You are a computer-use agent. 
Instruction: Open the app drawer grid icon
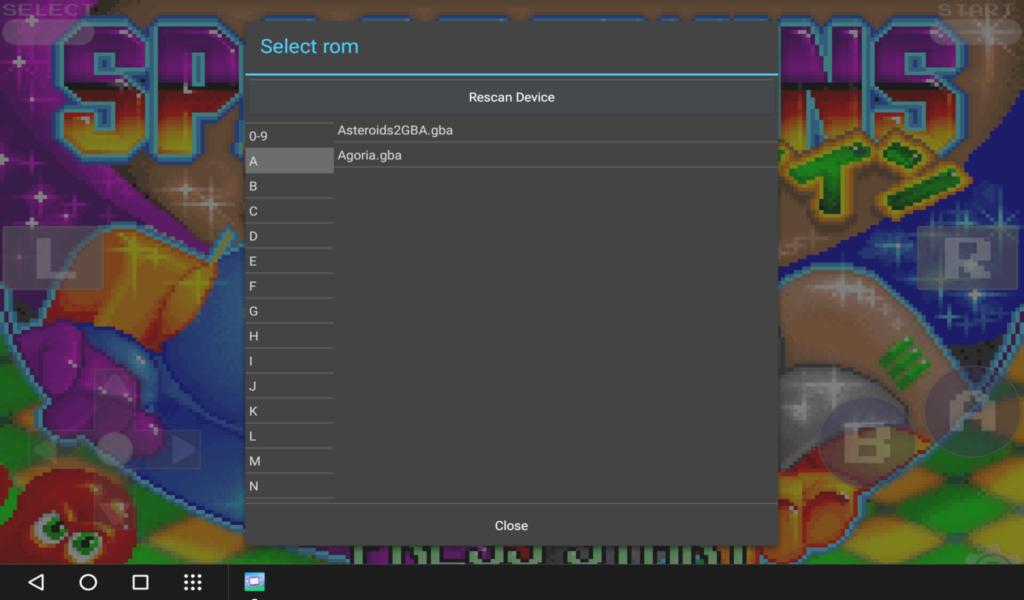[193, 582]
